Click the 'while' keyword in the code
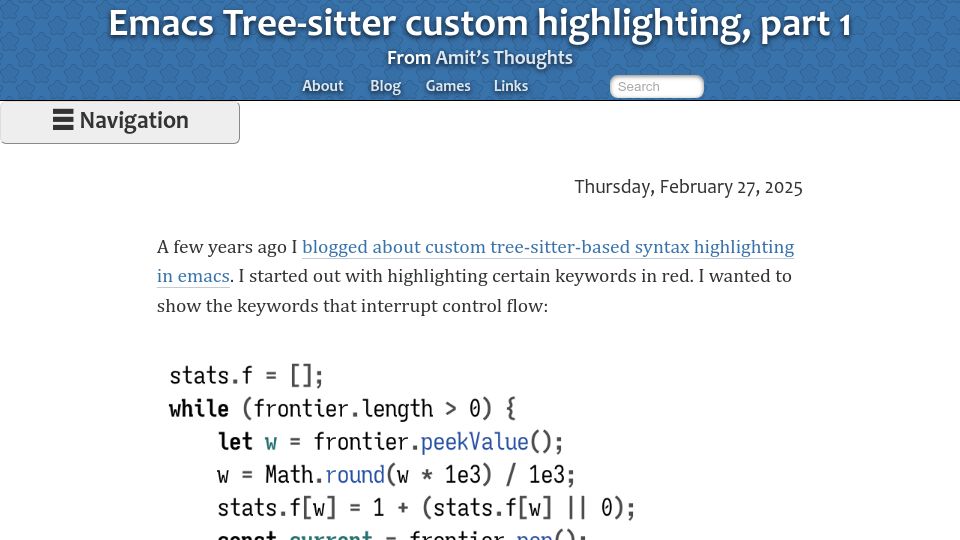Image resolution: width=960 pixels, height=540 pixels. [199, 408]
